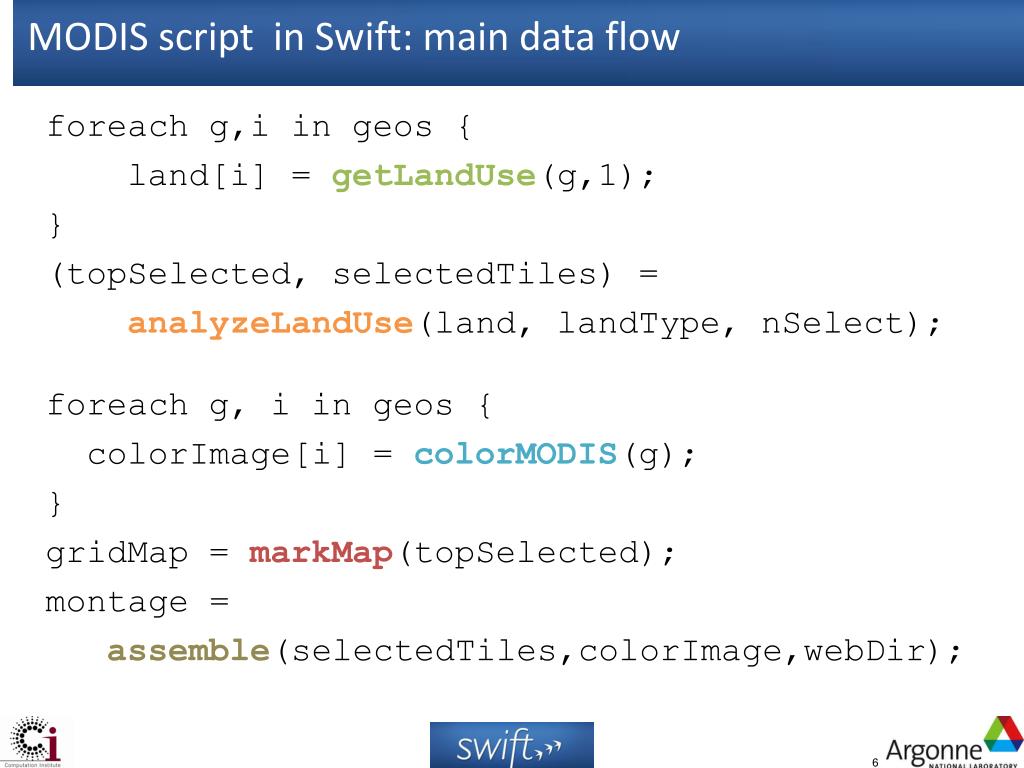The image size is (1024, 768).
Task: Click the '(topSelected);' argument text
Action: [536, 554]
